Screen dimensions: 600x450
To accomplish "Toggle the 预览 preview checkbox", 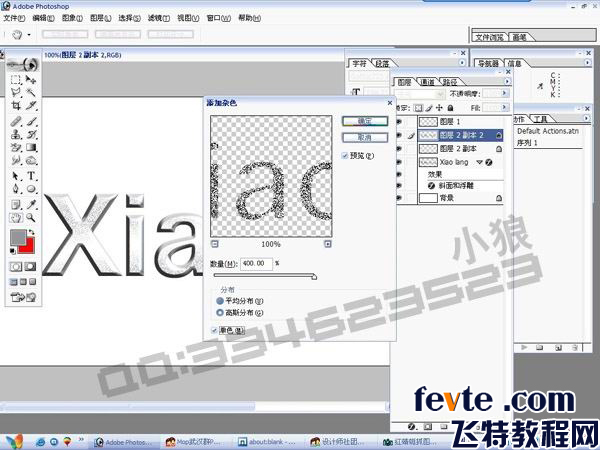I will click(x=346, y=156).
